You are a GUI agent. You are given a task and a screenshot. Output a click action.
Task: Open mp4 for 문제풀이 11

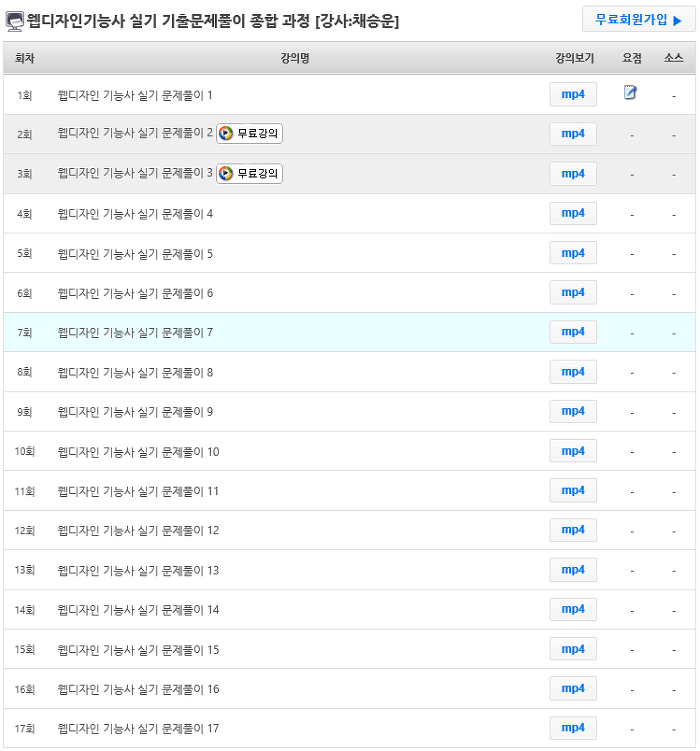573,490
